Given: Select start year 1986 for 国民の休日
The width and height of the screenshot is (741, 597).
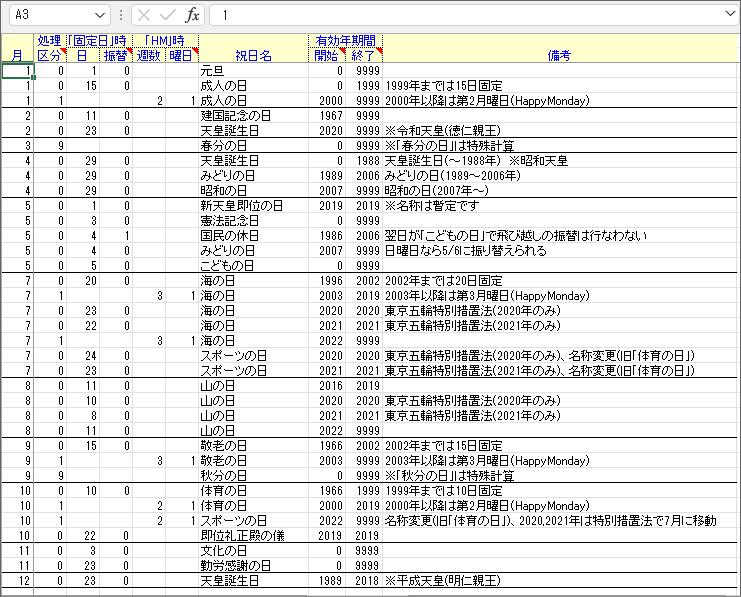Looking at the screenshot, I should pyautogui.click(x=327, y=236).
